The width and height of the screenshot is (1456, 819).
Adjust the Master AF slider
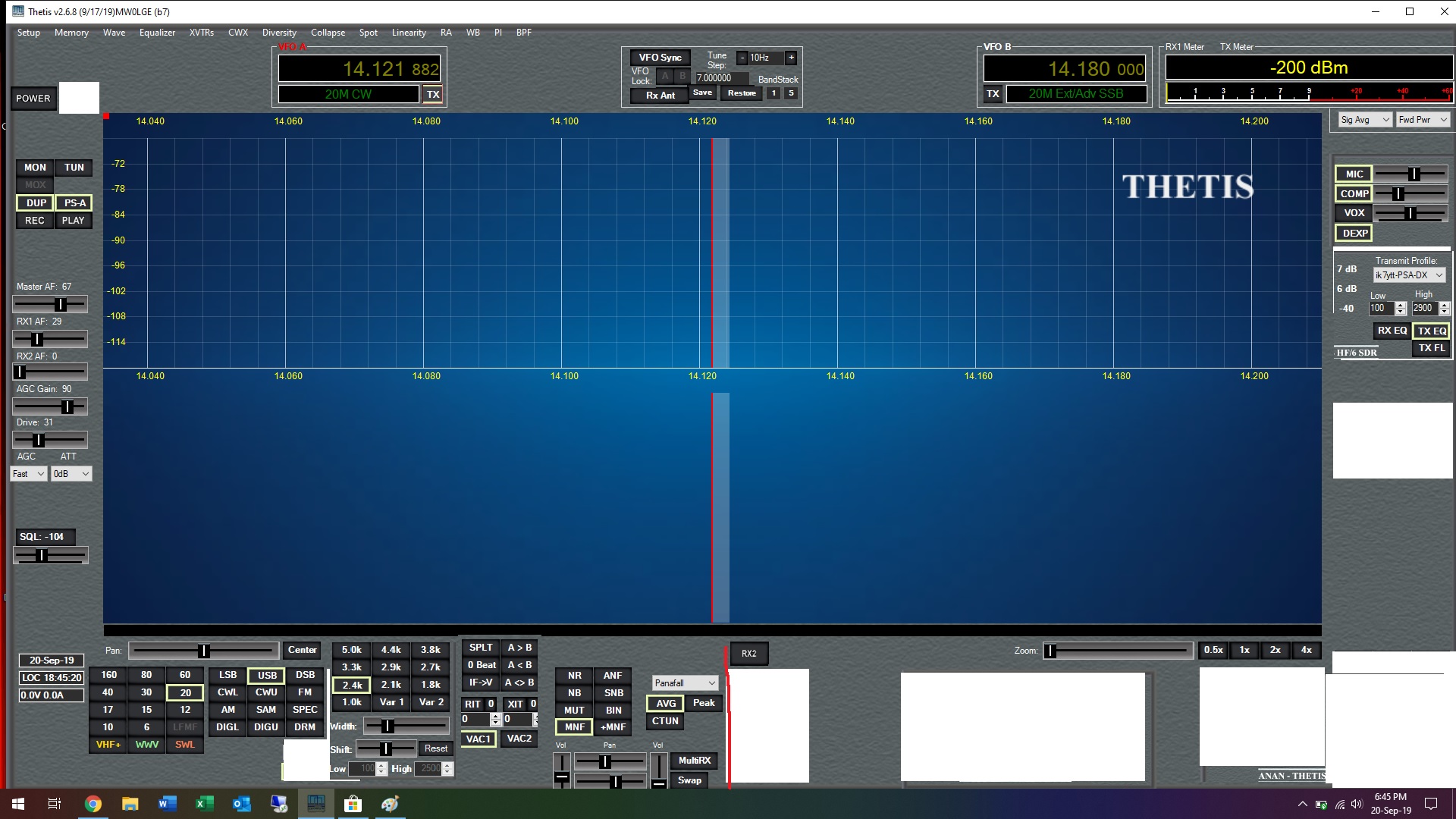tap(60, 304)
